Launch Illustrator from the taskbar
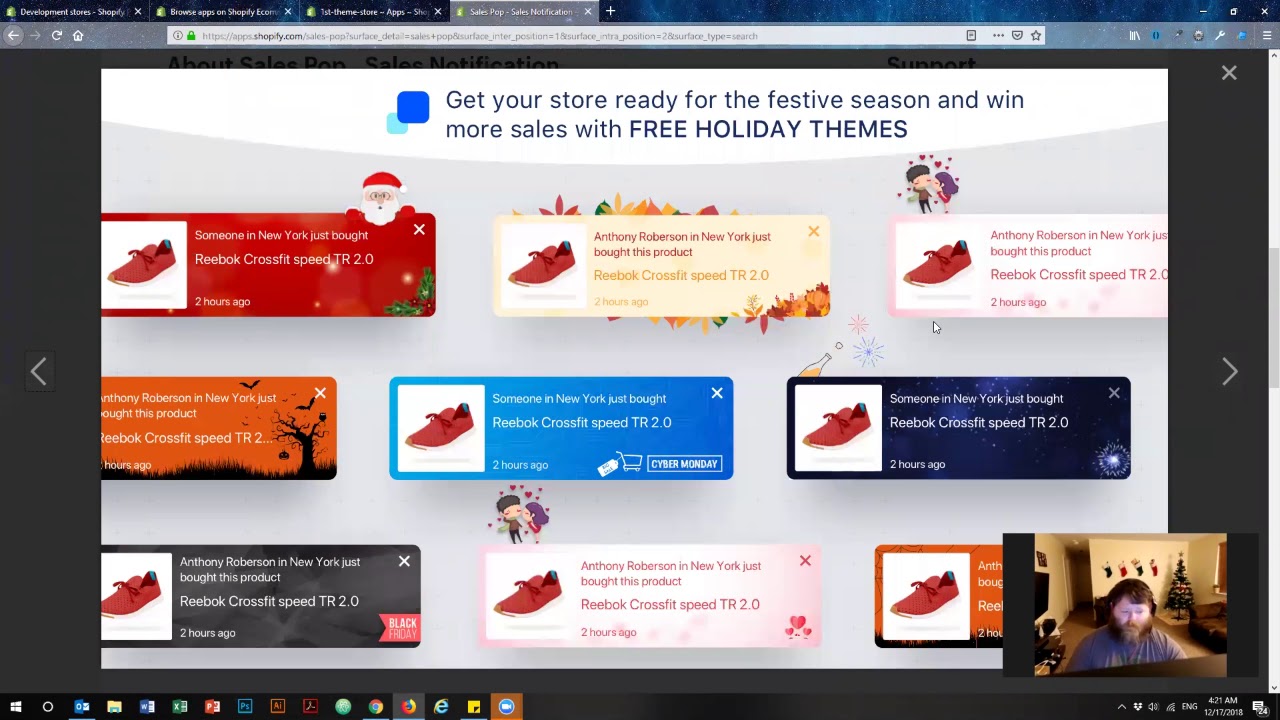This screenshot has height=720, width=1280. point(278,707)
